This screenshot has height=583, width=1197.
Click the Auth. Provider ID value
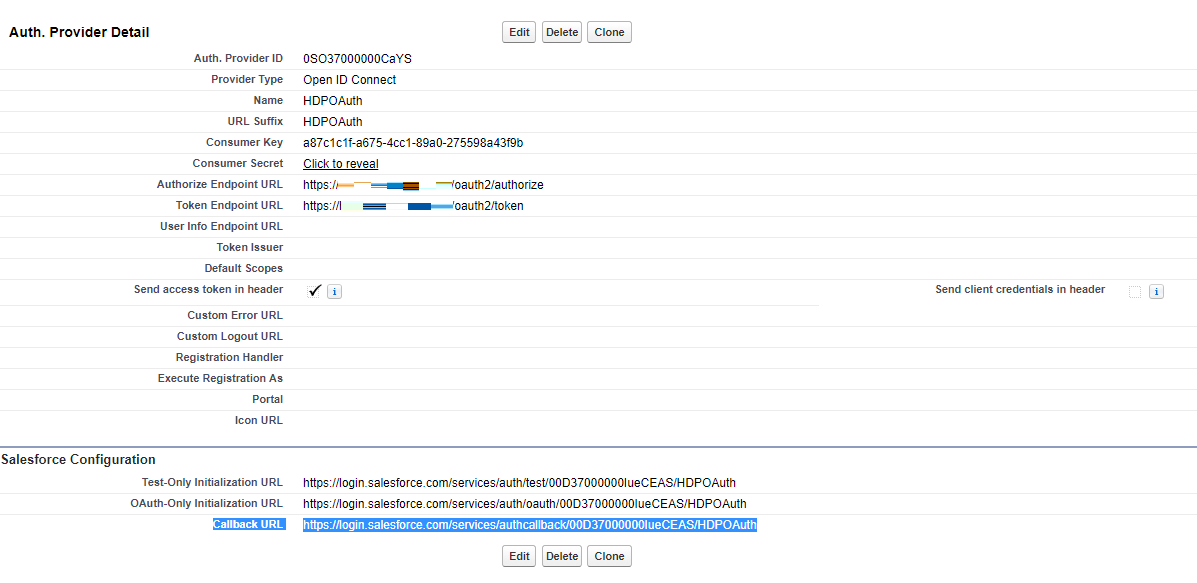[357, 59]
